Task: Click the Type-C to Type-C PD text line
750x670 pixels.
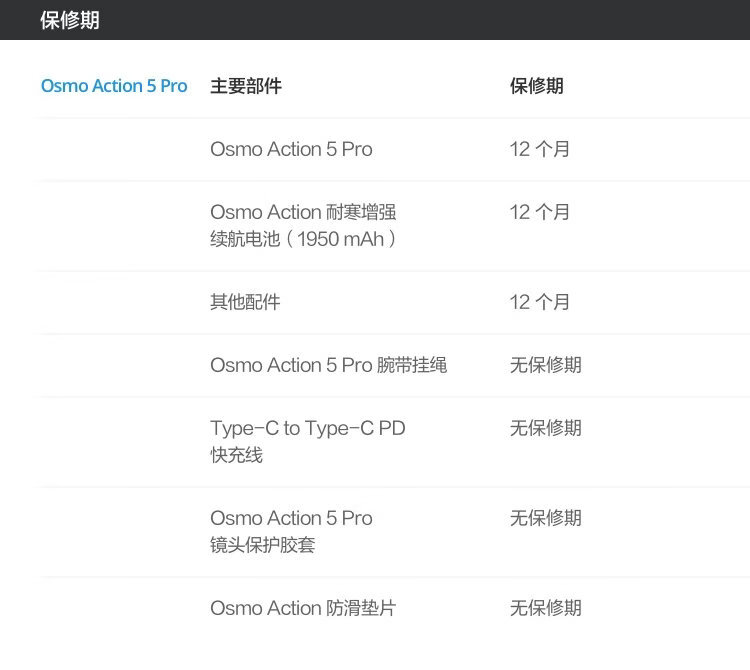Action: pos(308,428)
